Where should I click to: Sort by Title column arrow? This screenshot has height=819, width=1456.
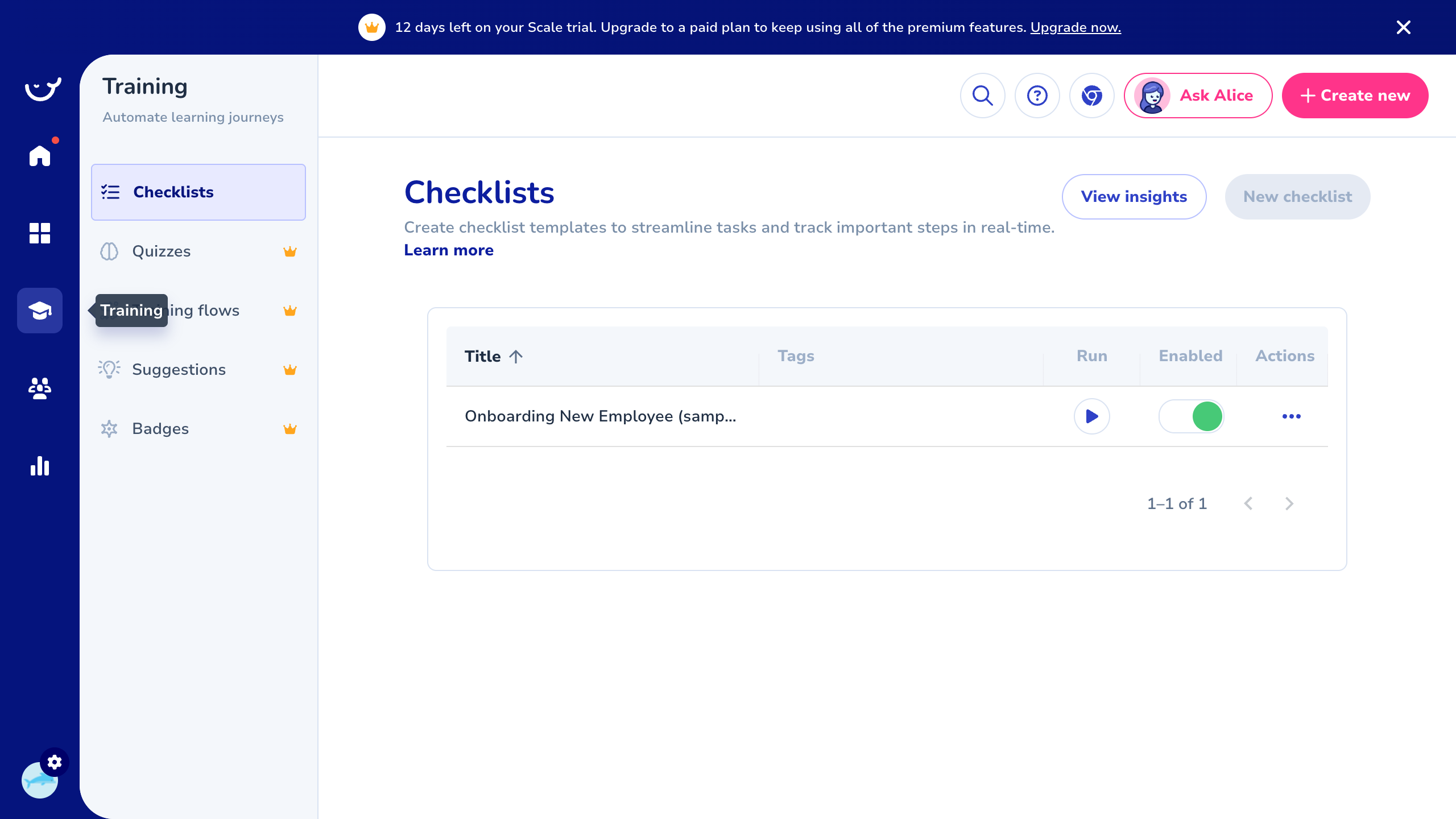coord(516,357)
